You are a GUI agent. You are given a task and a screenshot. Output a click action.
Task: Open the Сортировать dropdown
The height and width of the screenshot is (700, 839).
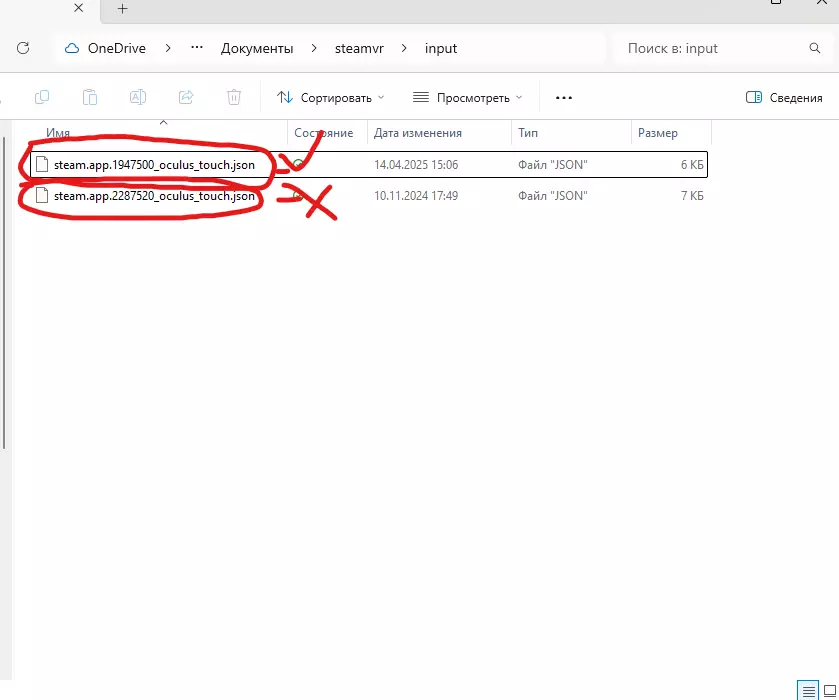(331, 97)
